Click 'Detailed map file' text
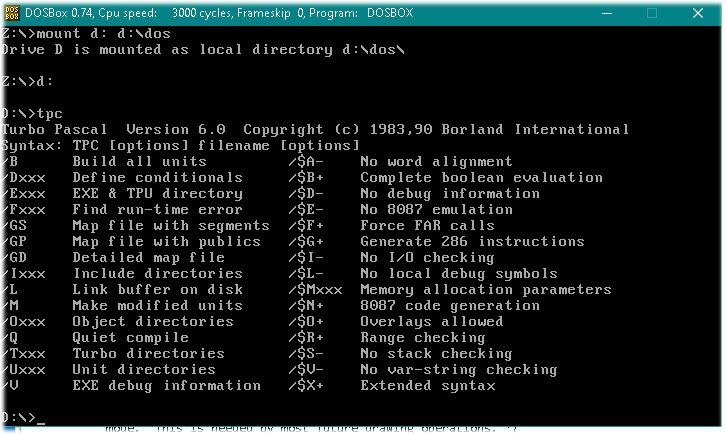Image resolution: width=726 pixels, height=434 pixels. tap(149, 258)
